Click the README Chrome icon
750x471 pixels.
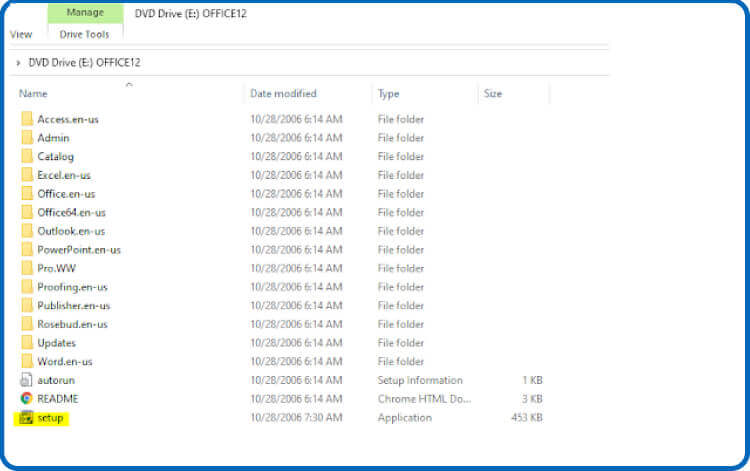click(26, 398)
